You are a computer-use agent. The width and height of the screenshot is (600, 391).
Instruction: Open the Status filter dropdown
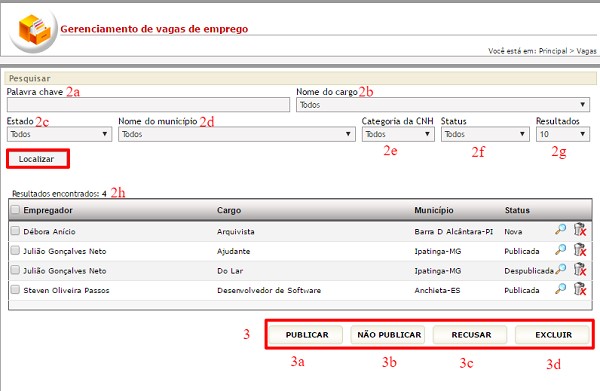click(x=485, y=134)
